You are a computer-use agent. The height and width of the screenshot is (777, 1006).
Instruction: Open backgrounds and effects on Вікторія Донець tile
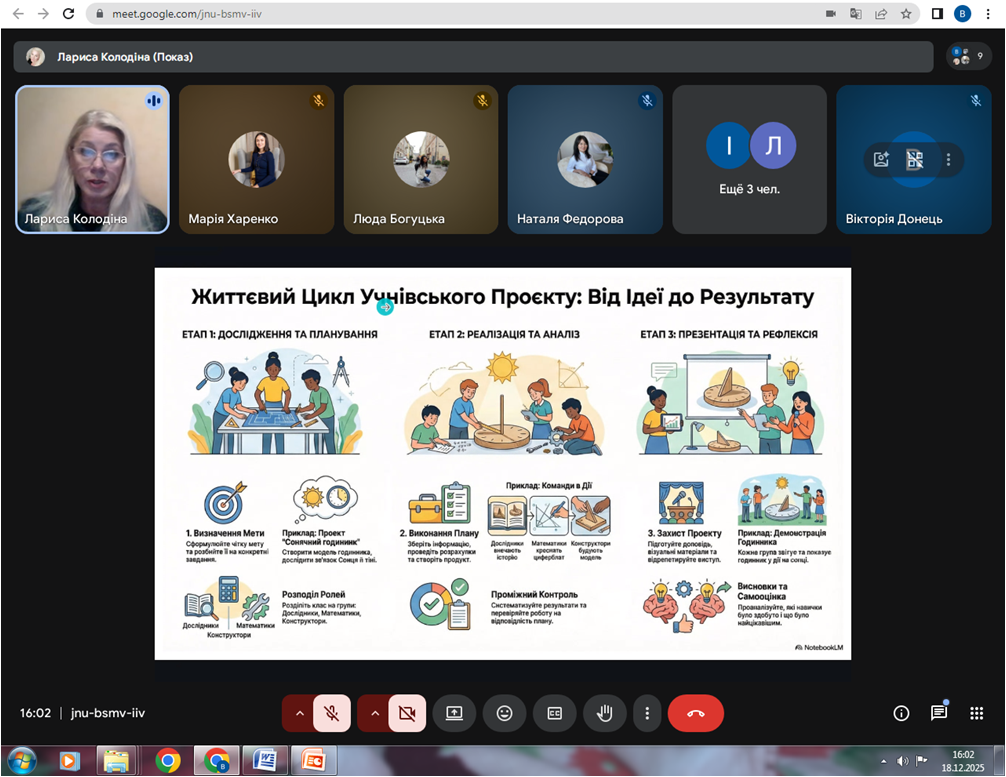coord(881,159)
